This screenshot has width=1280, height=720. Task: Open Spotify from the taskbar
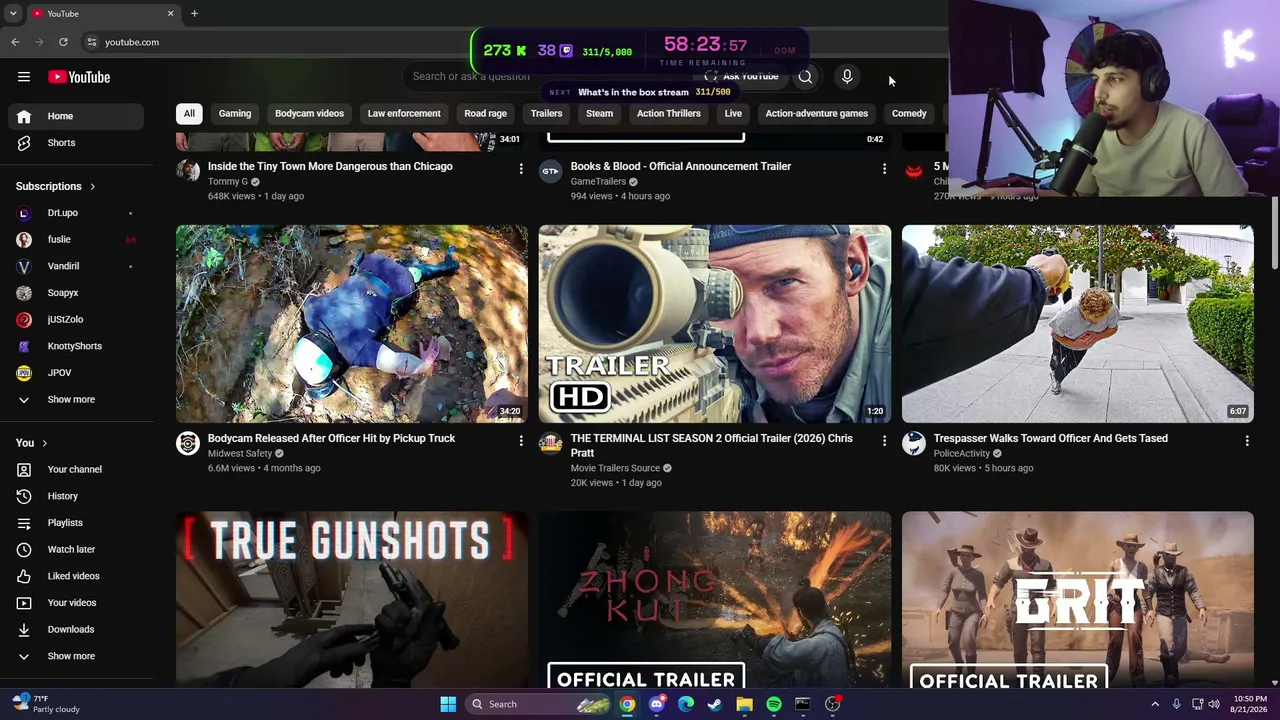[x=774, y=704]
